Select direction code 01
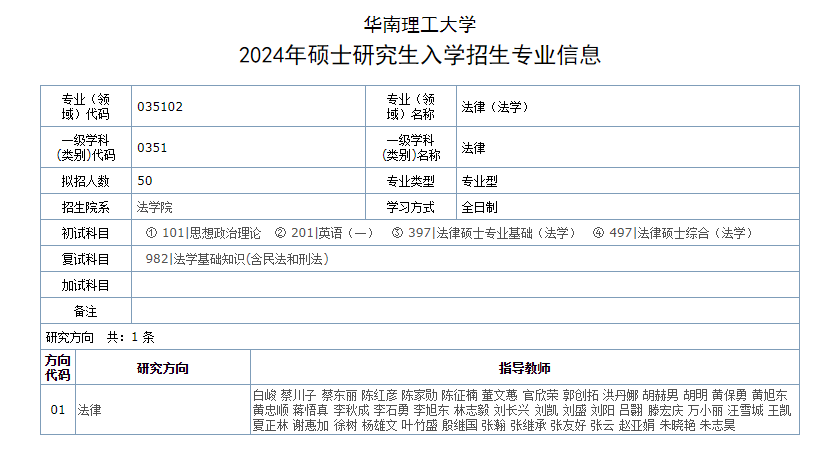Screen dimensions: 831x453 coord(58,410)
